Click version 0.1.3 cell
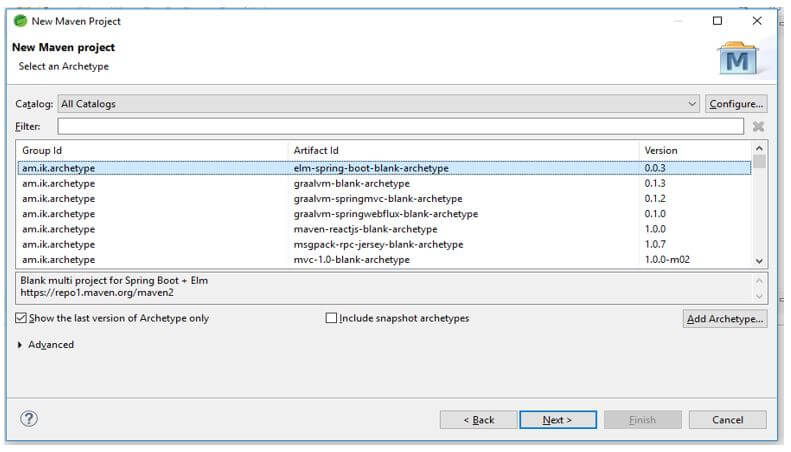The image size is (791, 452). [655, 183]
